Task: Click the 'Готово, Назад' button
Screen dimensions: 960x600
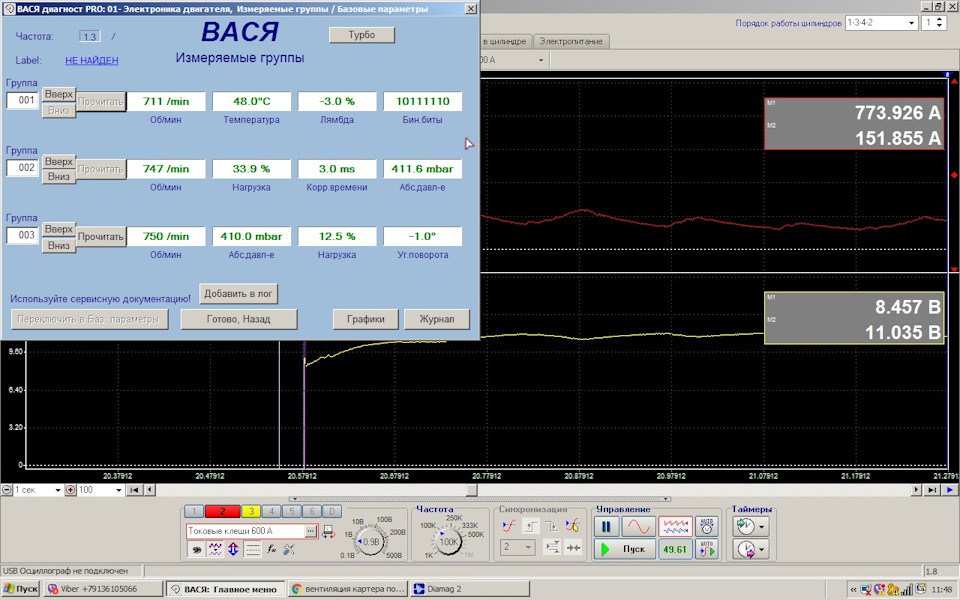Action: tap(239, 319)
